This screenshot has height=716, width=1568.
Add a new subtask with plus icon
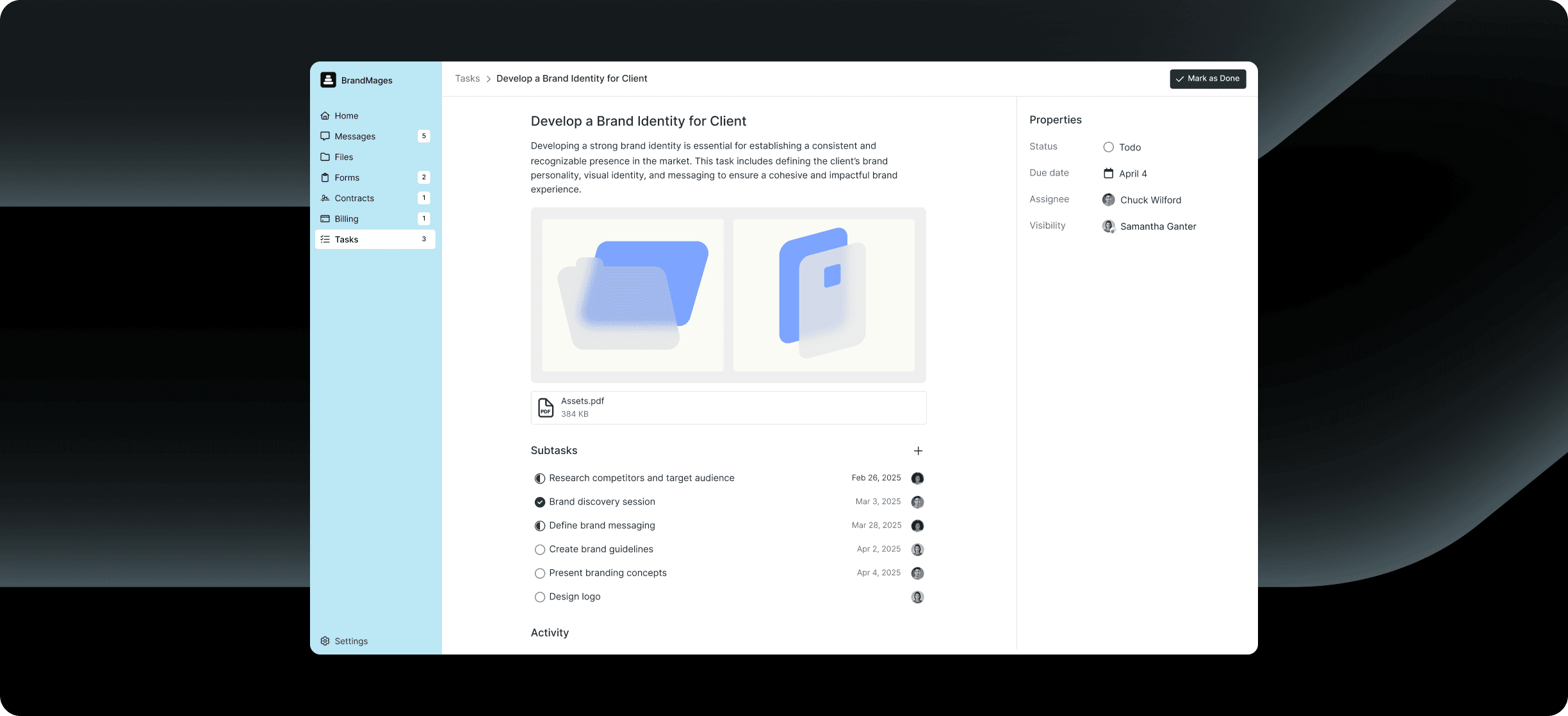[x=918, y=451]
